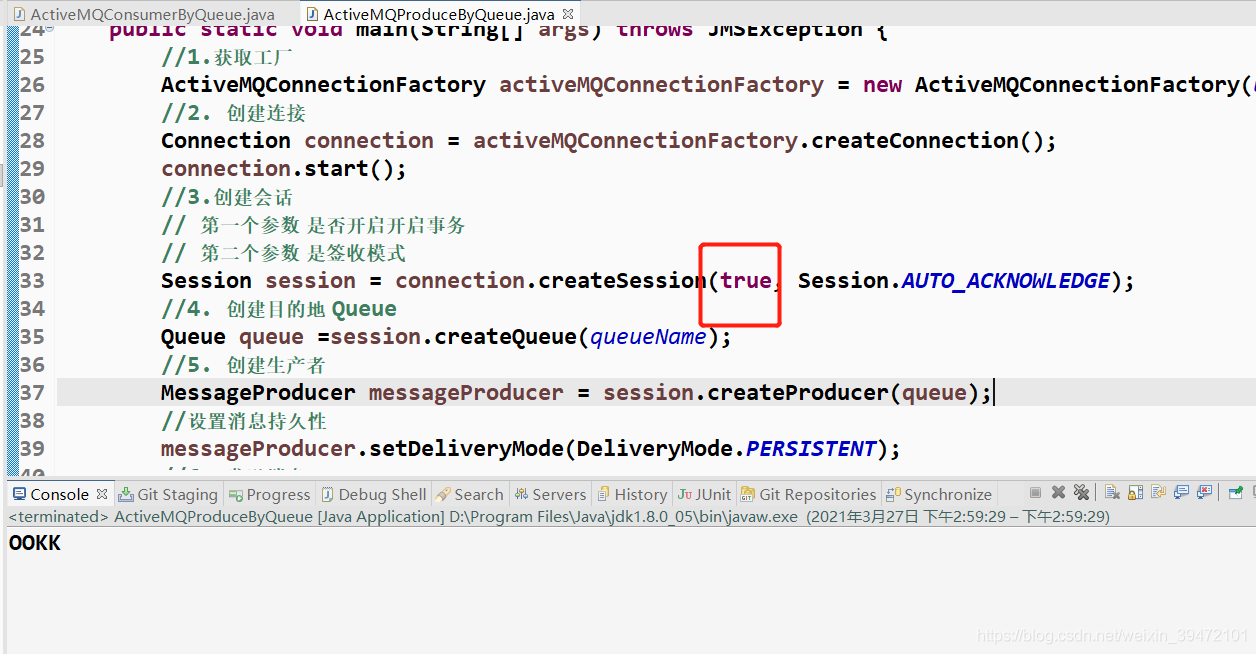Open the JUnit view tab

(x=705, y=494)
